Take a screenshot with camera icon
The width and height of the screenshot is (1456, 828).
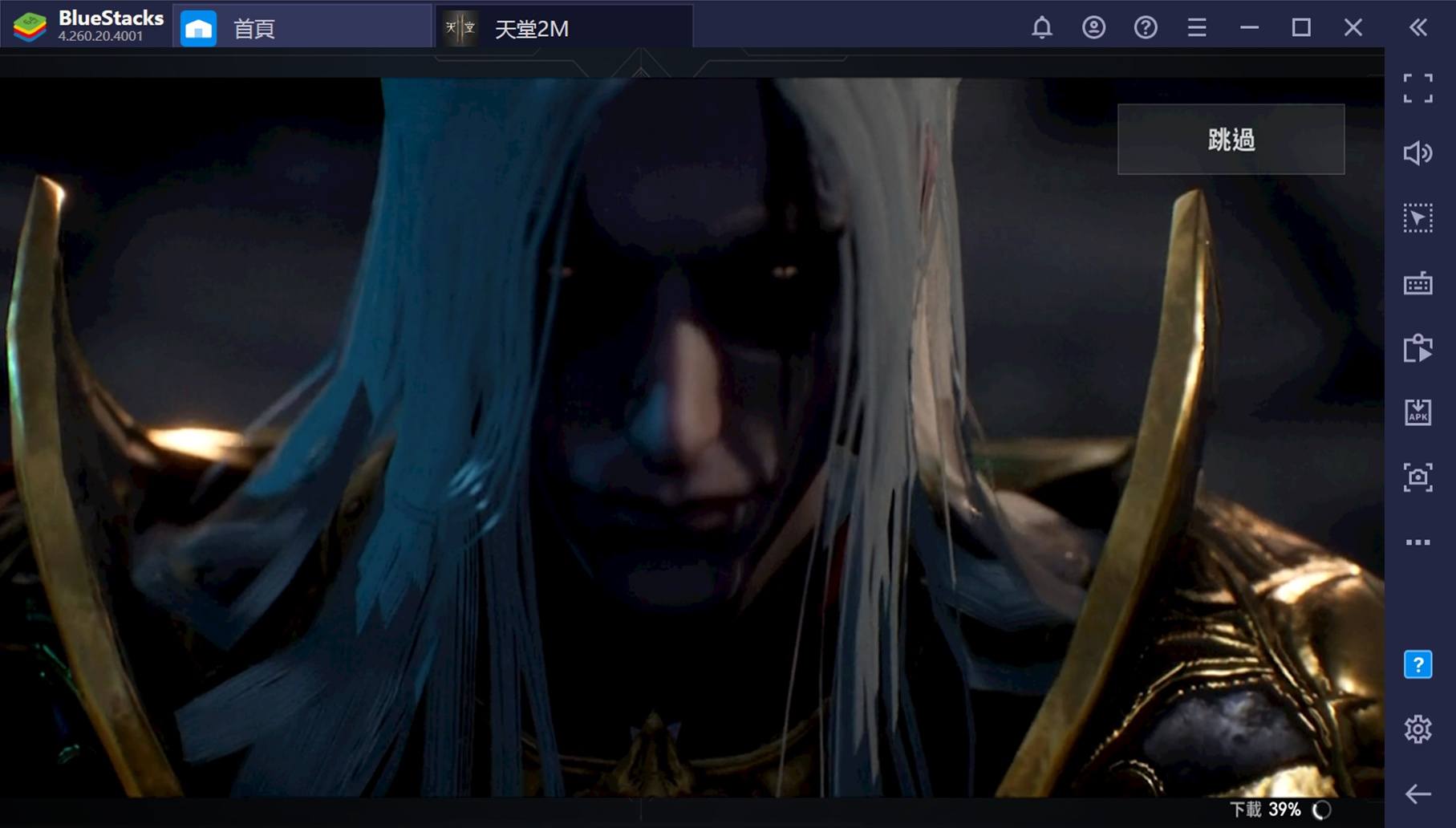click(x=1418, y=477)
